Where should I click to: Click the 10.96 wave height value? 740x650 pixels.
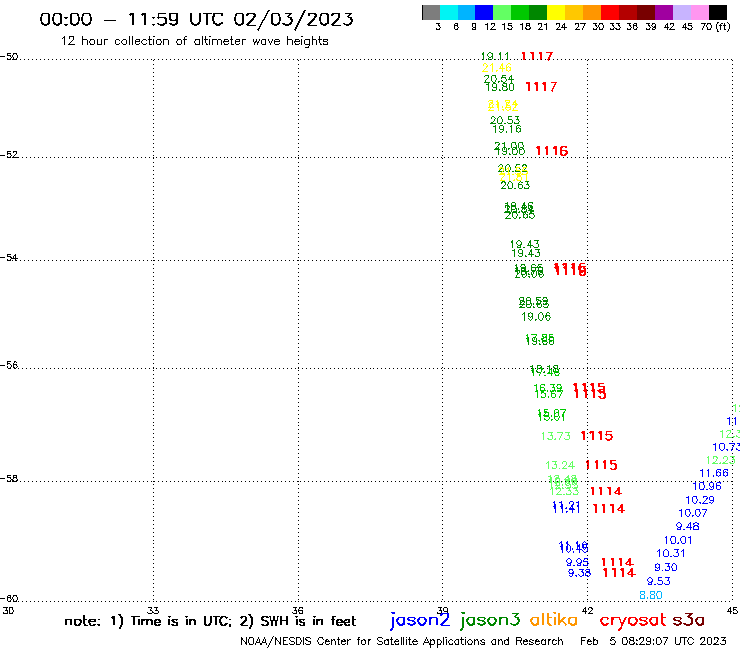point(707,486)
